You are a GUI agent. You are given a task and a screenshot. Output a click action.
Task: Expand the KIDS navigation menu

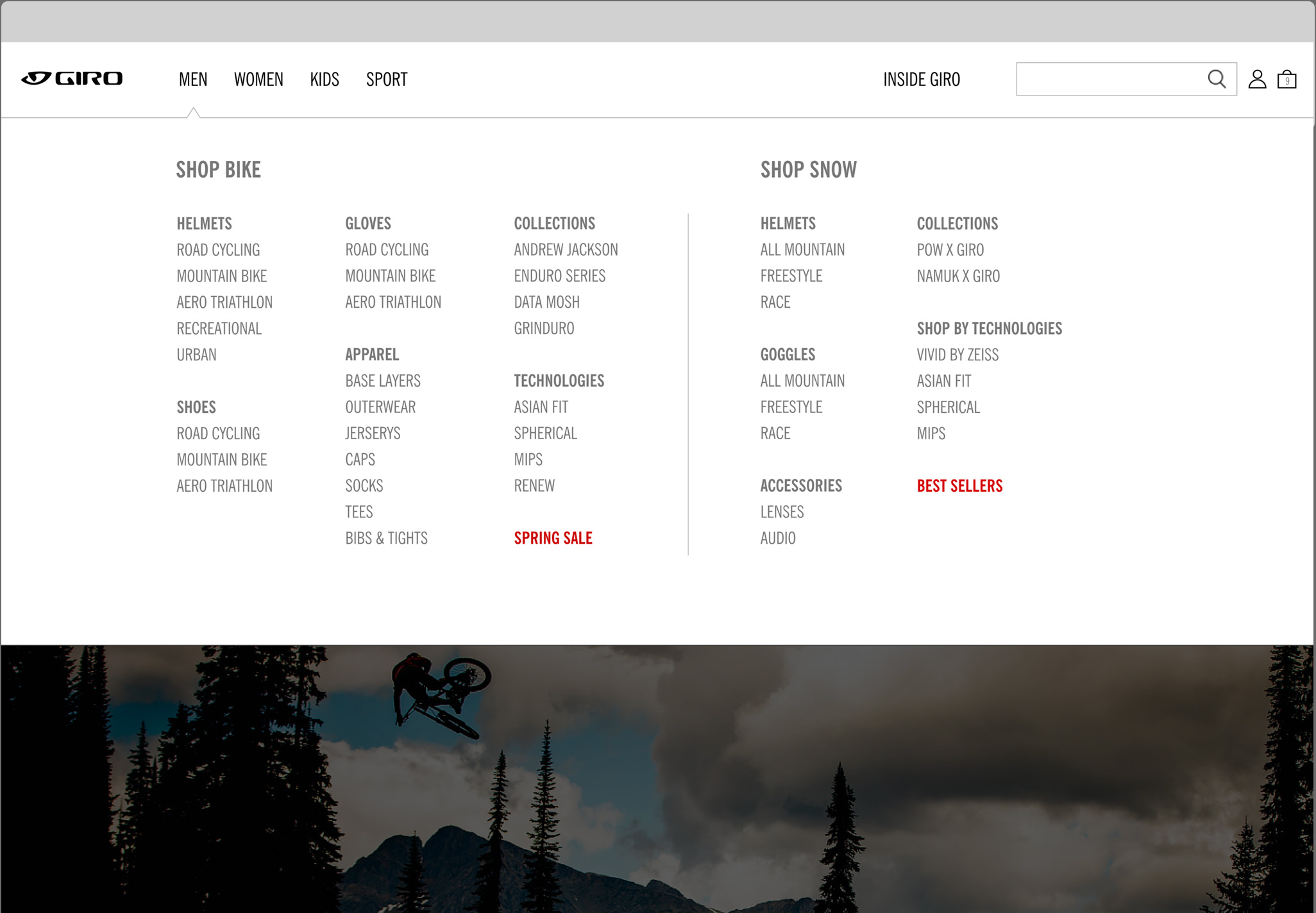tap(325, 80)
